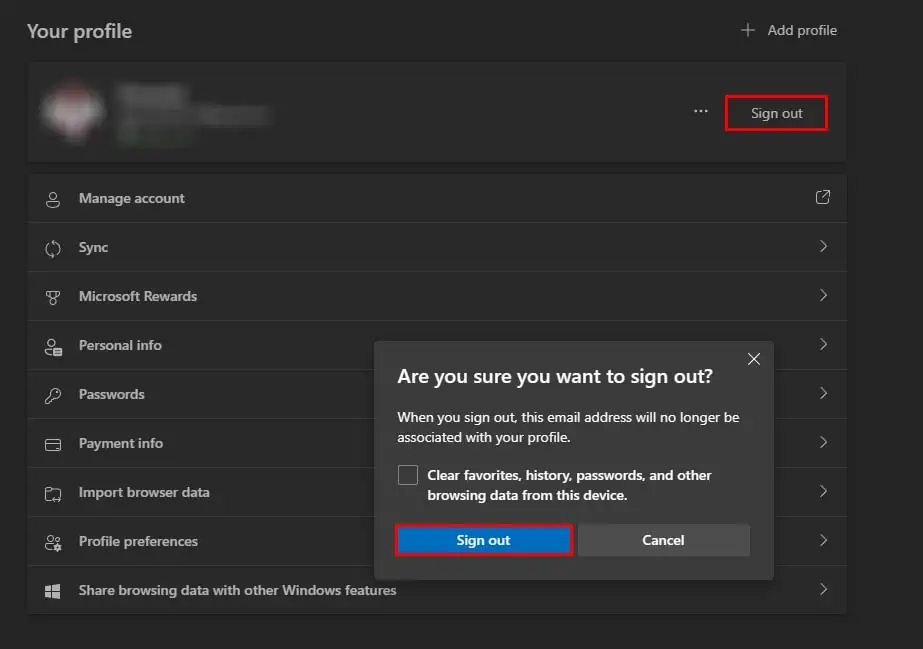This screenshot has width=923, height=649.
Task: Open the Manage account entry
Action: pos(437,198)
